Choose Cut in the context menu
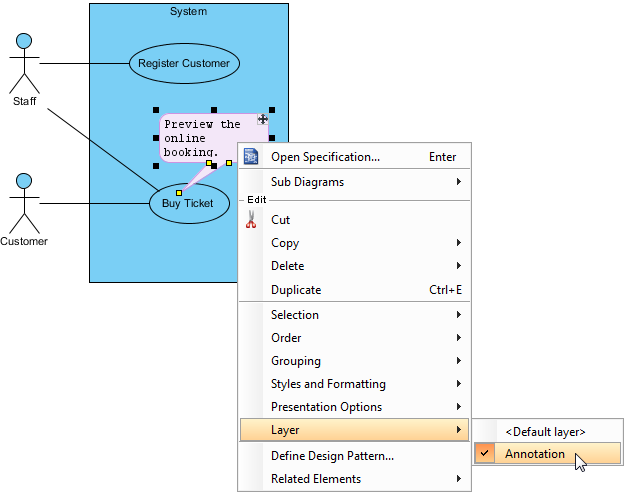This screenshot has width=626, height=494. (355, 220)
